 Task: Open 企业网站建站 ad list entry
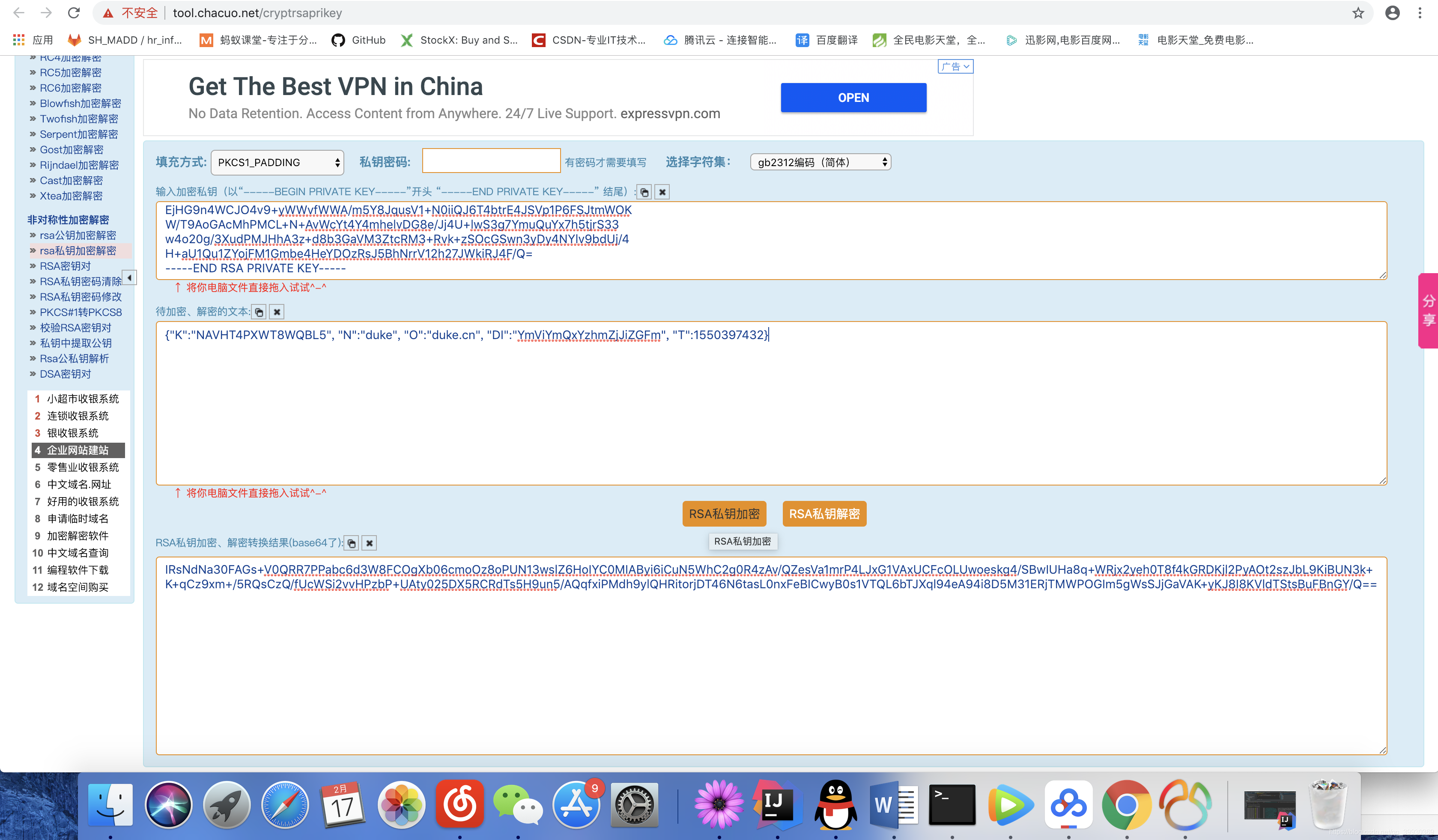click(78, 450)
